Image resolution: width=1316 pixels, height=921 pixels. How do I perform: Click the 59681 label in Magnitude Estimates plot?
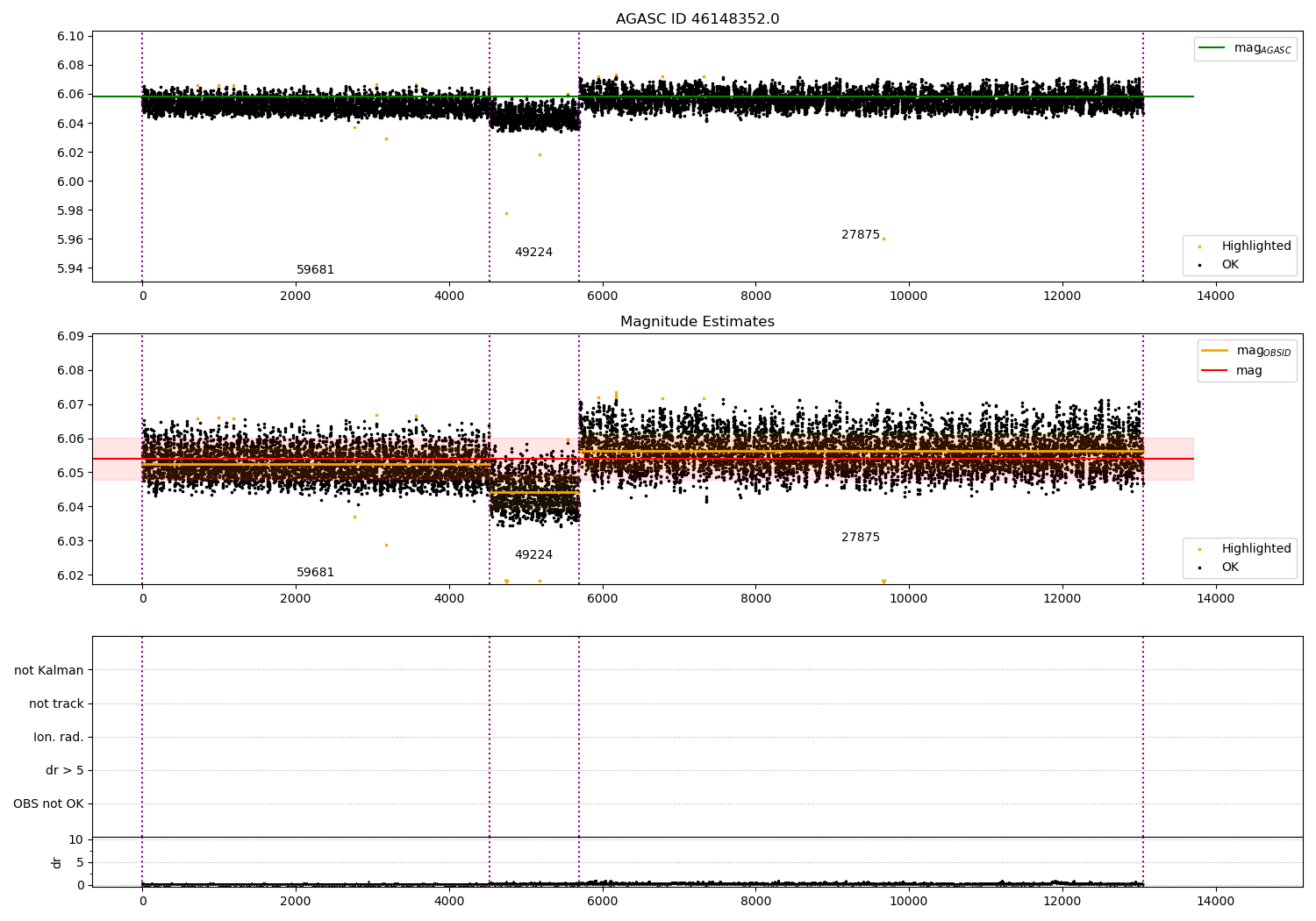pyautogui.click(x=315, y=573)
